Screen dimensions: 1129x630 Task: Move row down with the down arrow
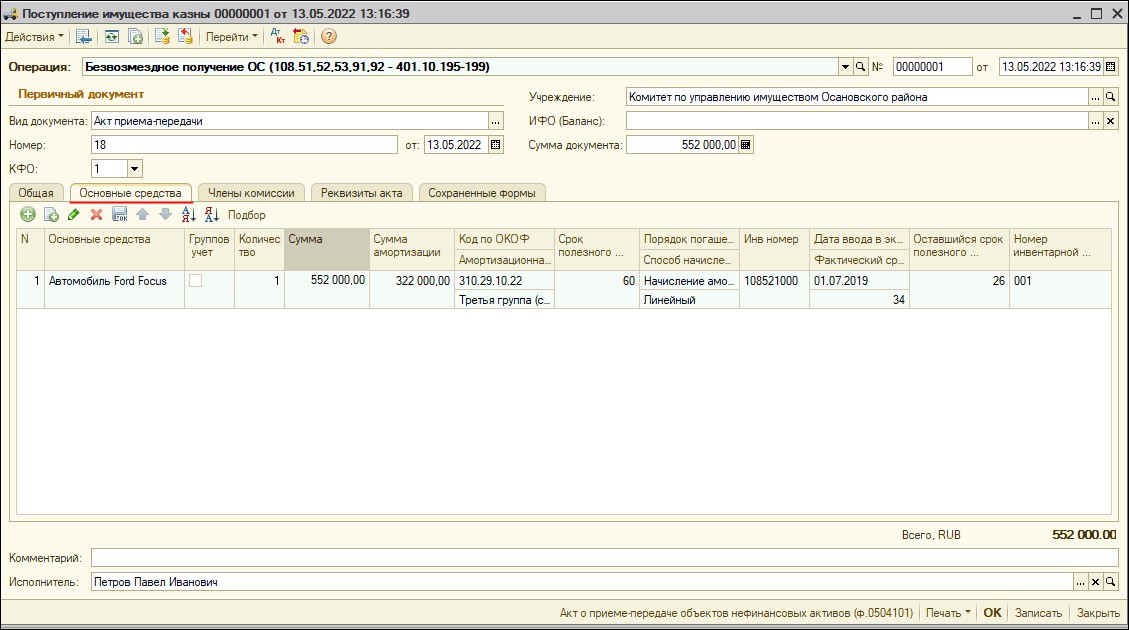click(x=166, y=215)
